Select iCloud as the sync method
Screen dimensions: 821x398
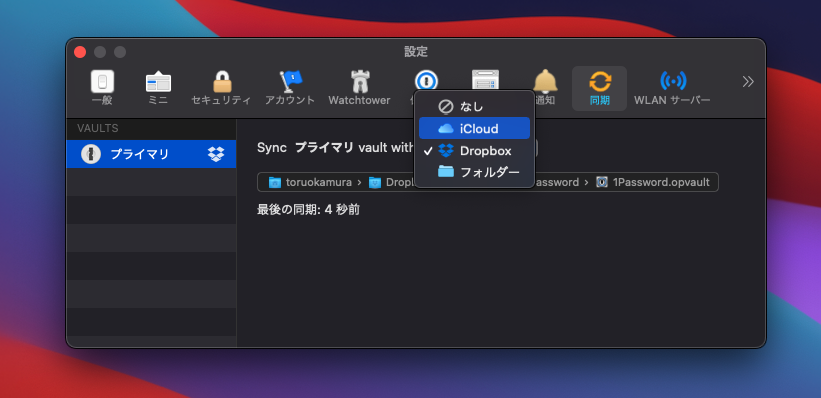pyautogui.click(x=474, y=129)
